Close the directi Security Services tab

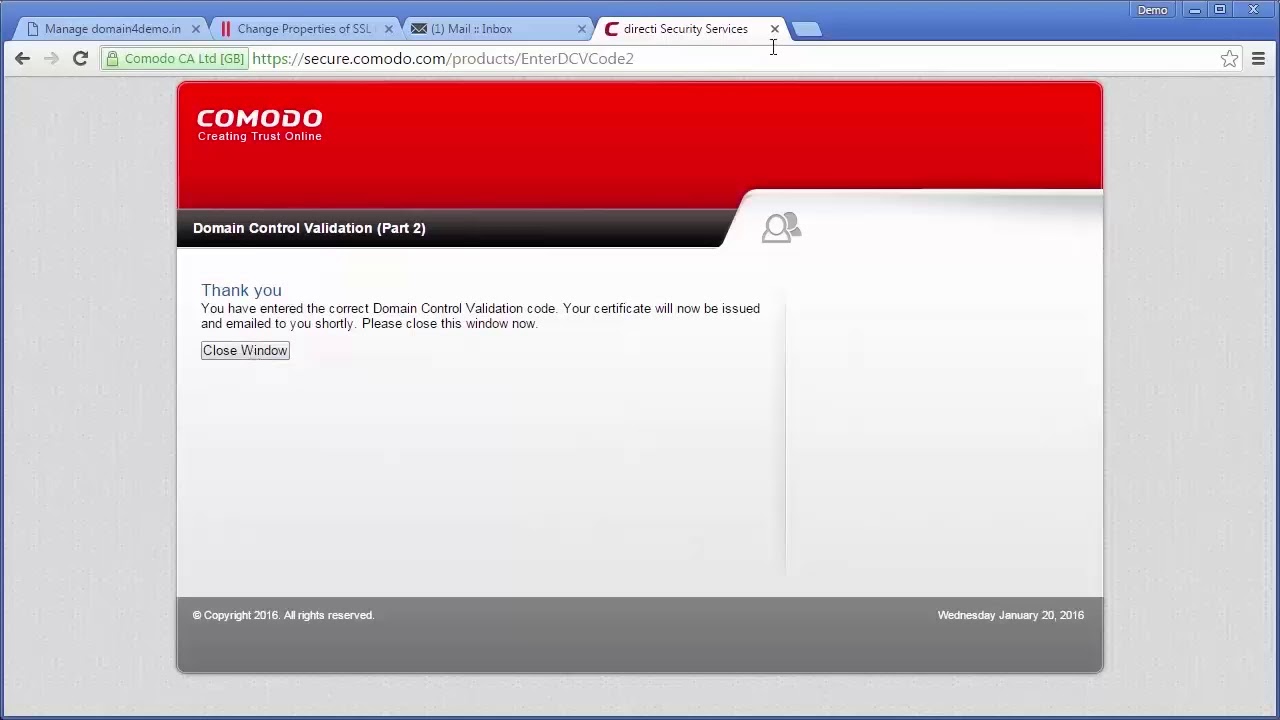tap(774, 29)
